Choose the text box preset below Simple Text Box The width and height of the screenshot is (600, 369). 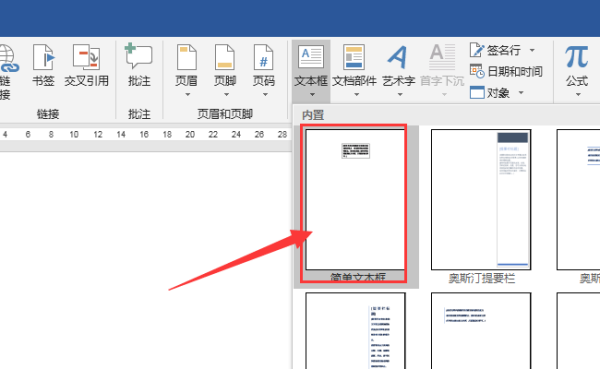(x=355, y=331)
